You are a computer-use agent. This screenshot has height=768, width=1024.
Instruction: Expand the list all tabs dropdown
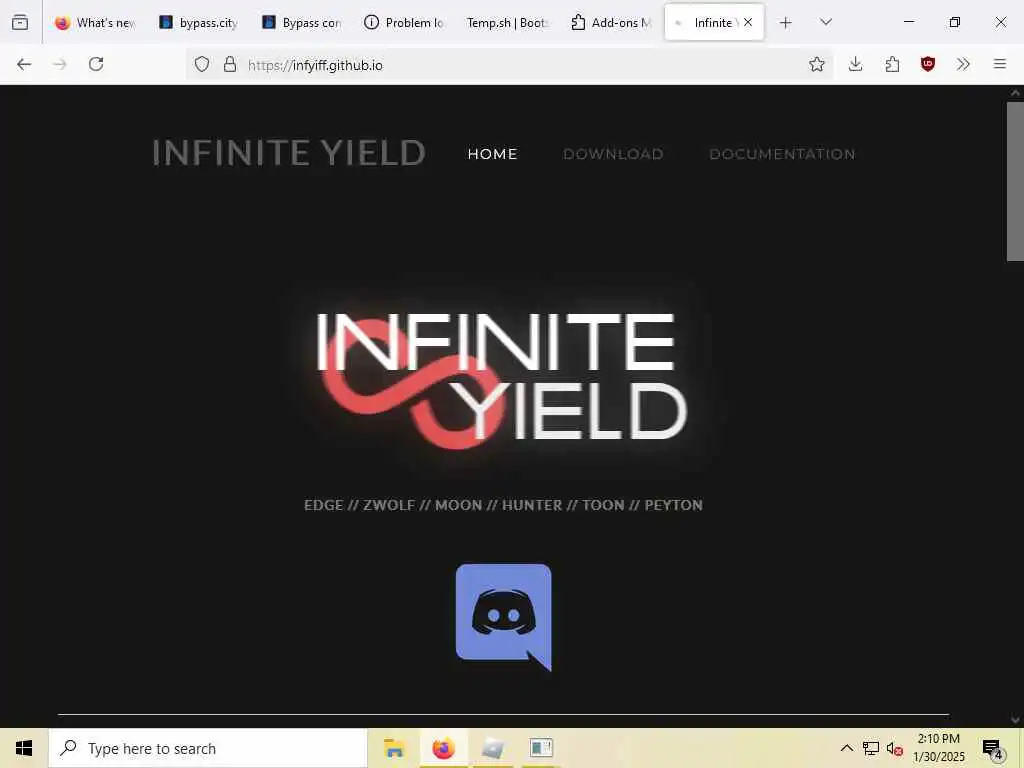[x=826, y=22]
